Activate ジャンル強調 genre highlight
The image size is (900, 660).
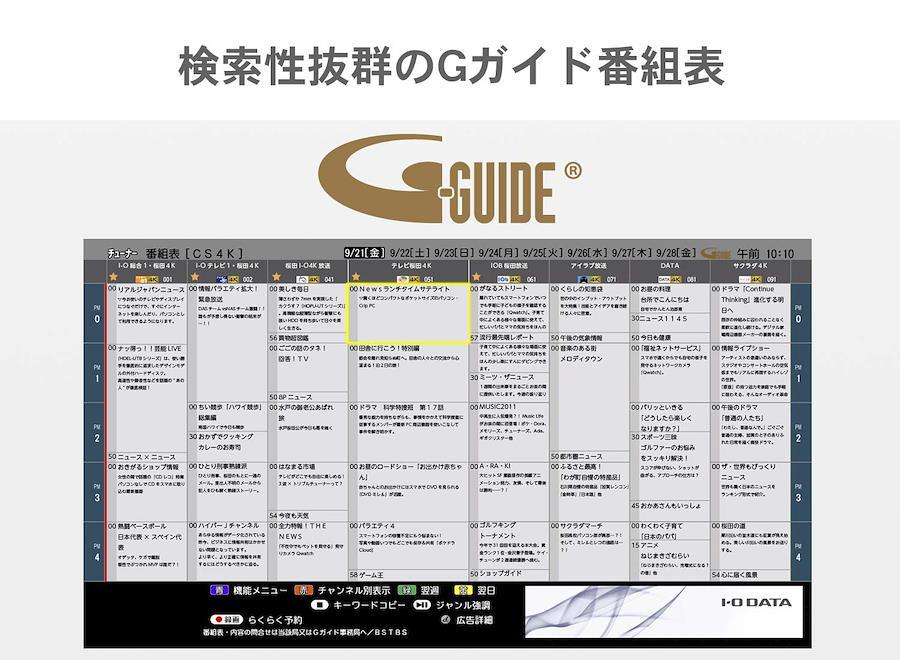click(463, 605)
